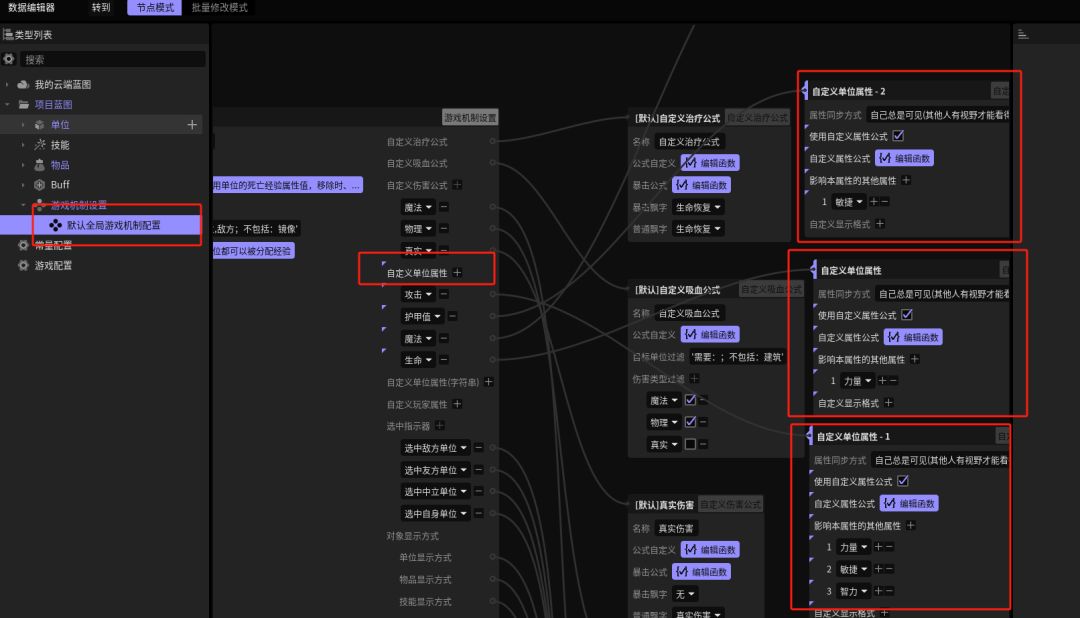Enable the unchecked 真实 damage type checkbox
This screenshot has width=1080, height=618.
pos(690,444)
